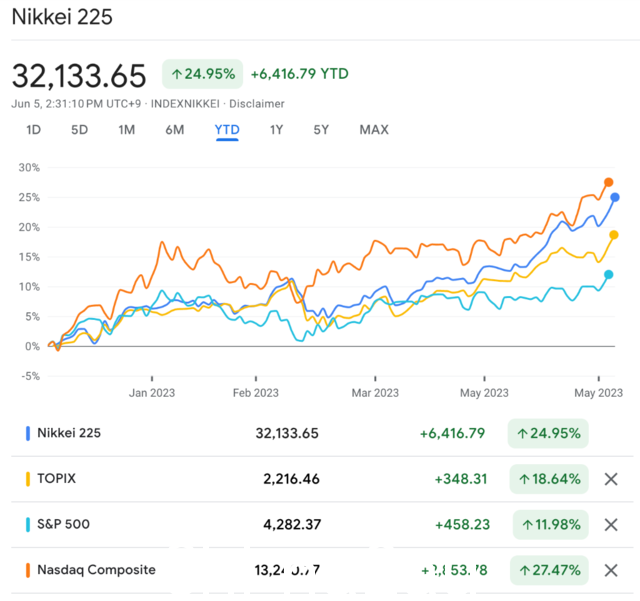
Task: Click the S&P 500 change +458.23
Action: tap(462, 525)
